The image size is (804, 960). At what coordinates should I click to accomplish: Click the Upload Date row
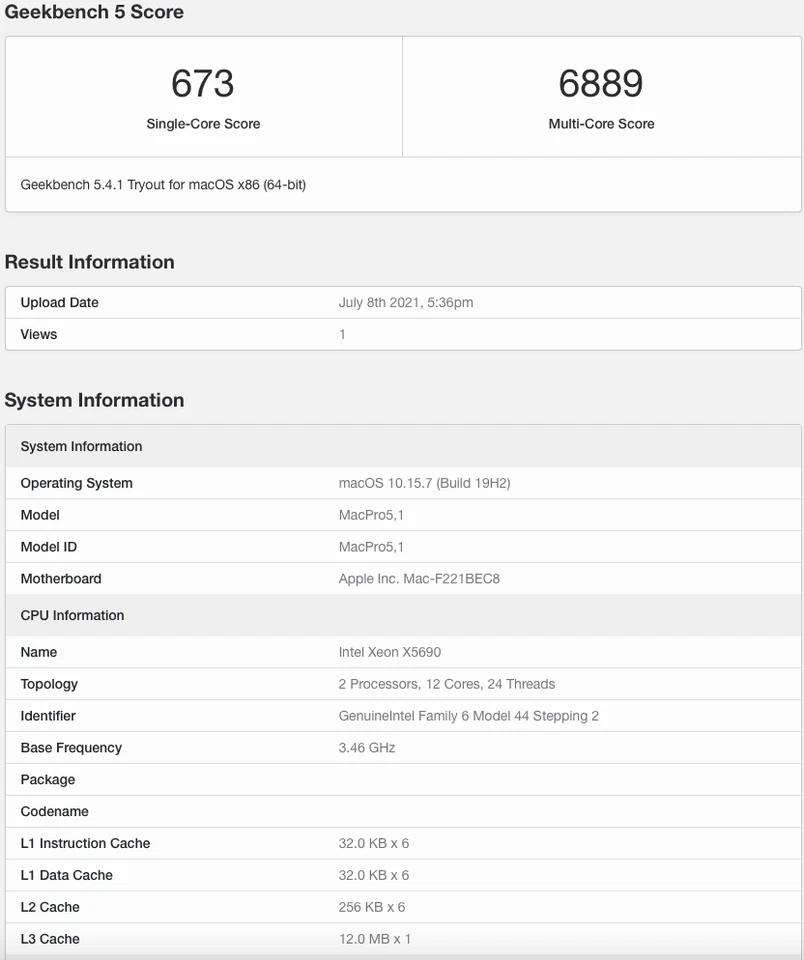pyautogui.click(x=58, y=303)
